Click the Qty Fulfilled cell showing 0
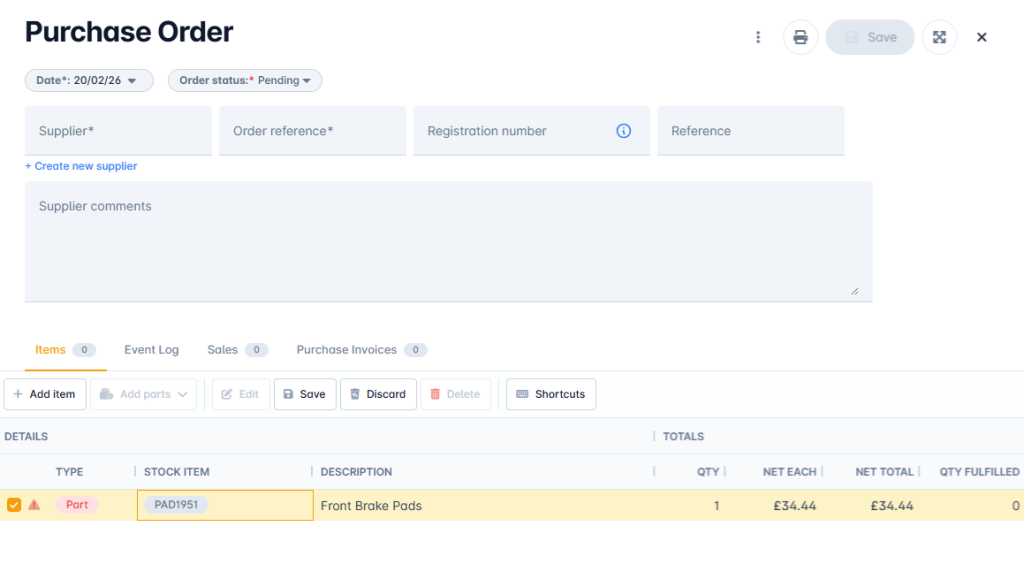1024x572 pixels. 972,505
